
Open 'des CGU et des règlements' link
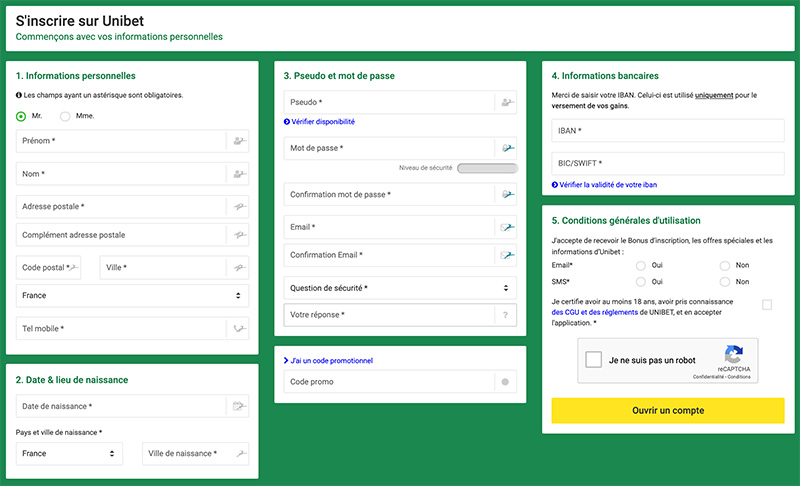click(594, 312)
